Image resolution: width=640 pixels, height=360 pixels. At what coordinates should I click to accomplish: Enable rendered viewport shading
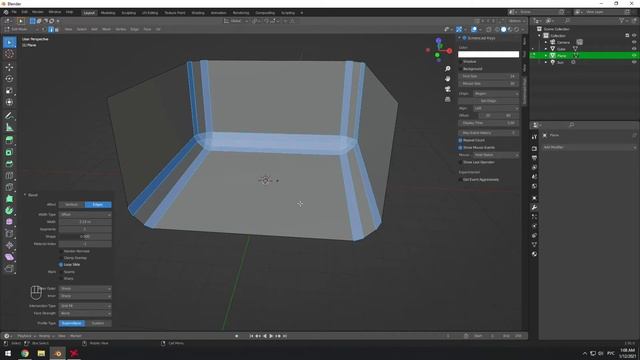tap(517, 29)
